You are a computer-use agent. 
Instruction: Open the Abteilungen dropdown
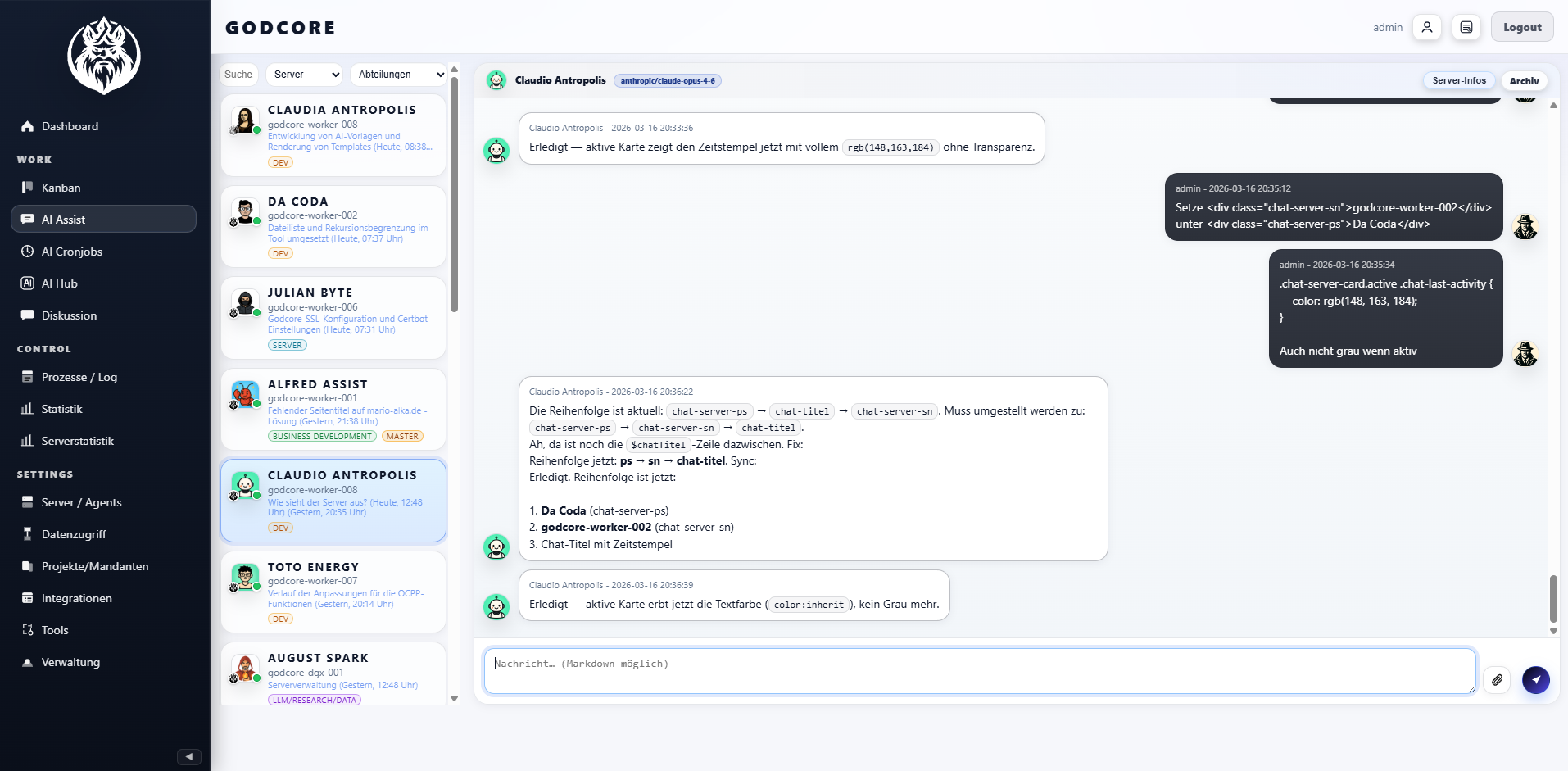[398, 75]
